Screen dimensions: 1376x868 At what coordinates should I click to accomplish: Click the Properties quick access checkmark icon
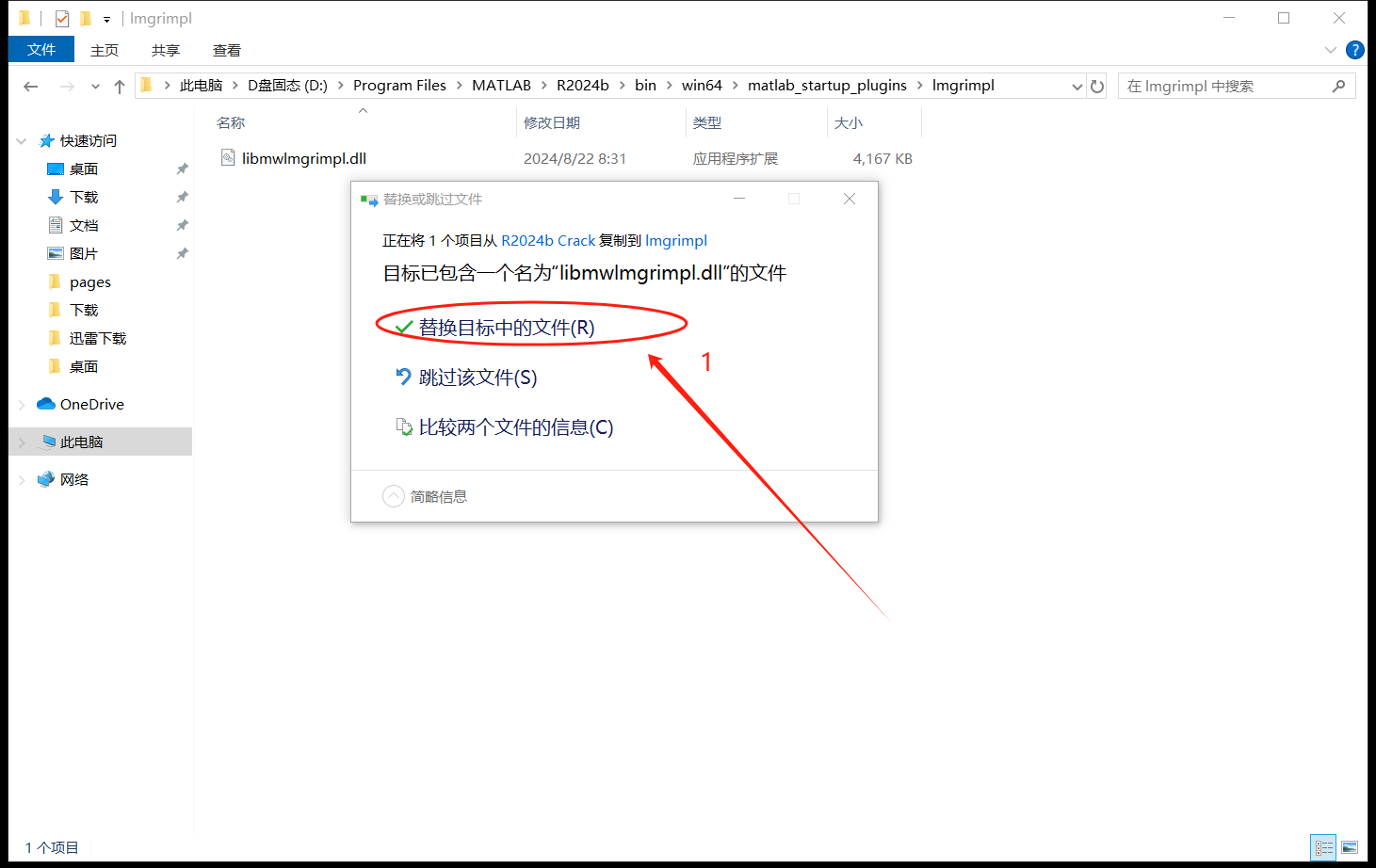tap(62, 19)
